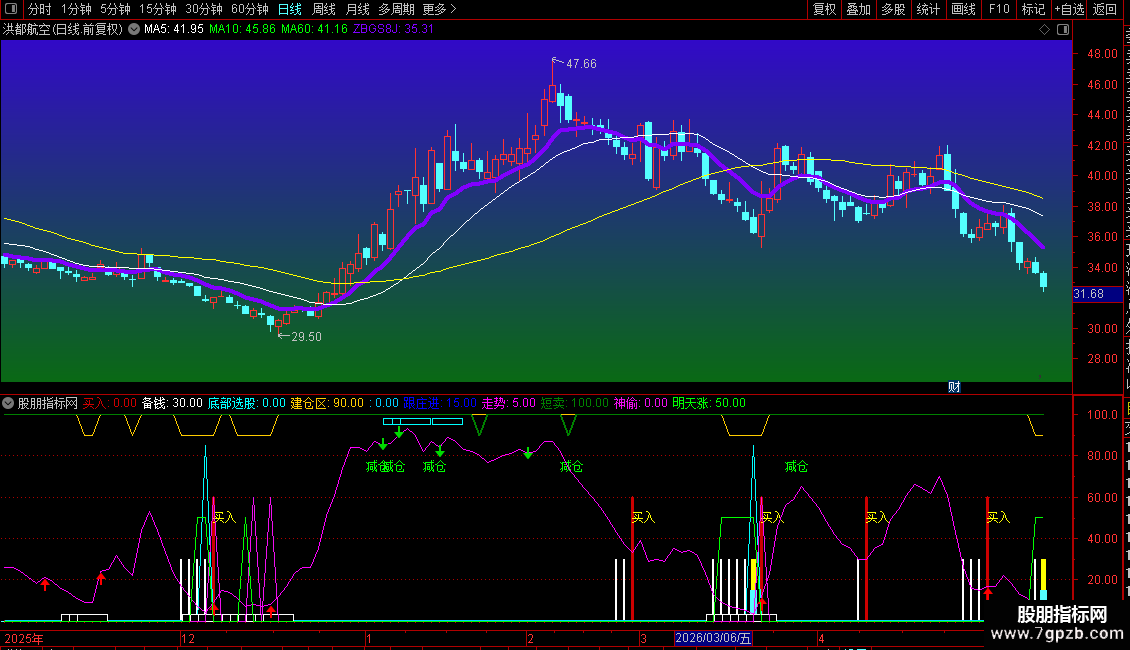1130x650 pixels.
Task: Toggle the right side panel icon
Action: 1063,29
